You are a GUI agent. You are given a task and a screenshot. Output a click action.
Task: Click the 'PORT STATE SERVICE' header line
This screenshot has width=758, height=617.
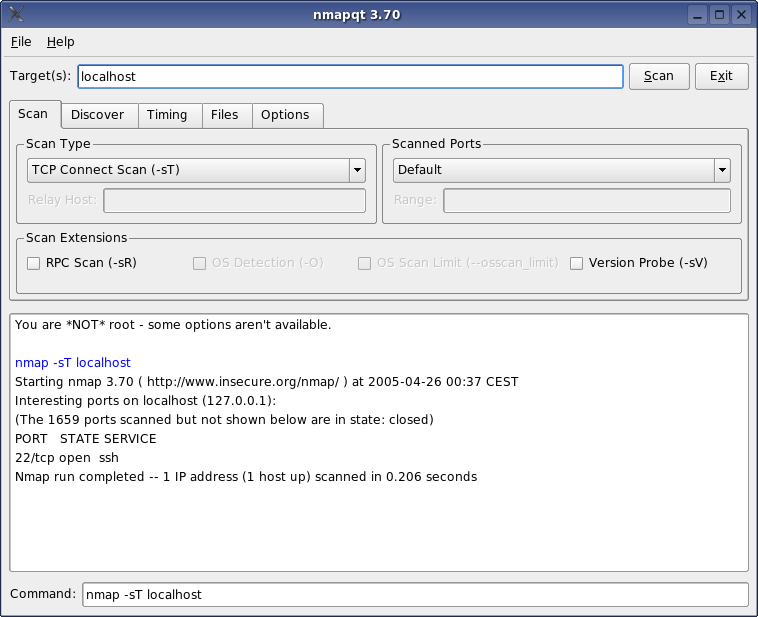click(86, 439)
